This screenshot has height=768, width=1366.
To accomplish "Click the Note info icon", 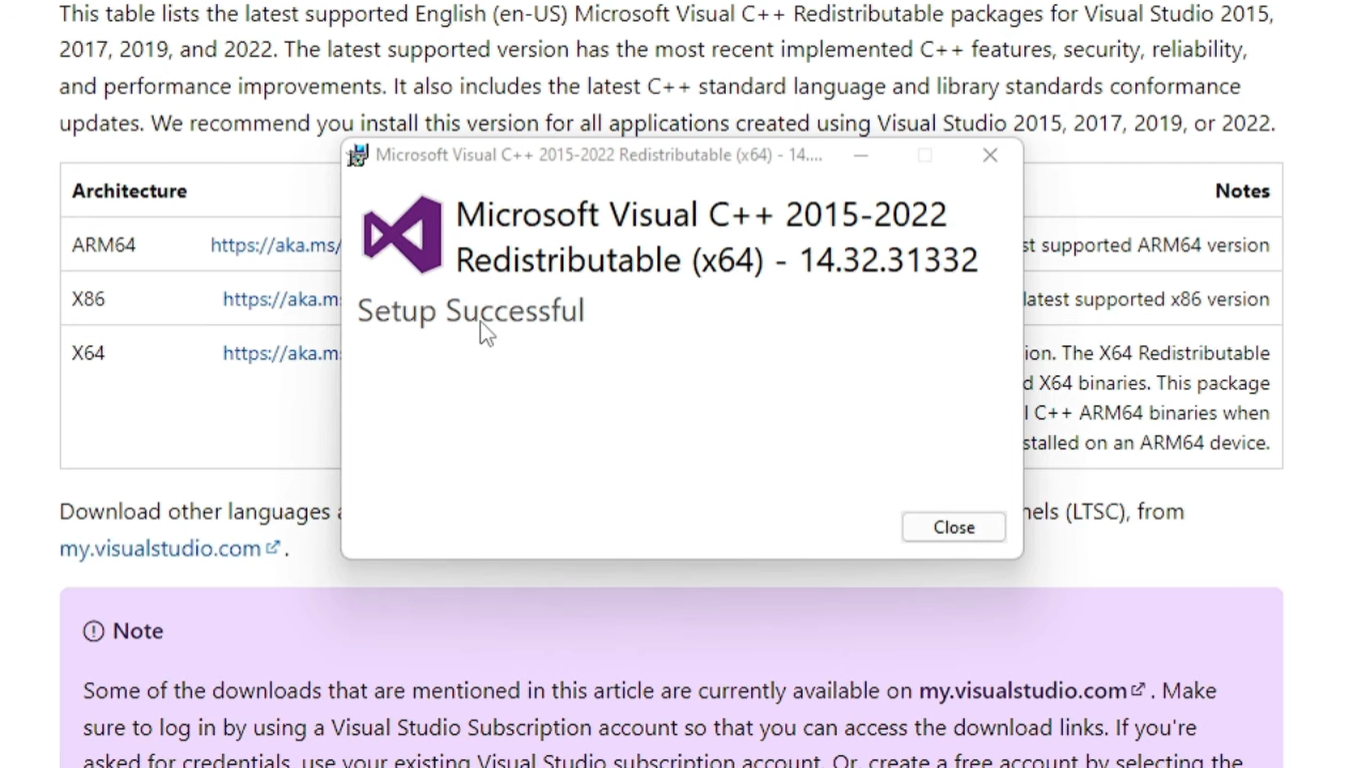I will [x=93, y=631].
